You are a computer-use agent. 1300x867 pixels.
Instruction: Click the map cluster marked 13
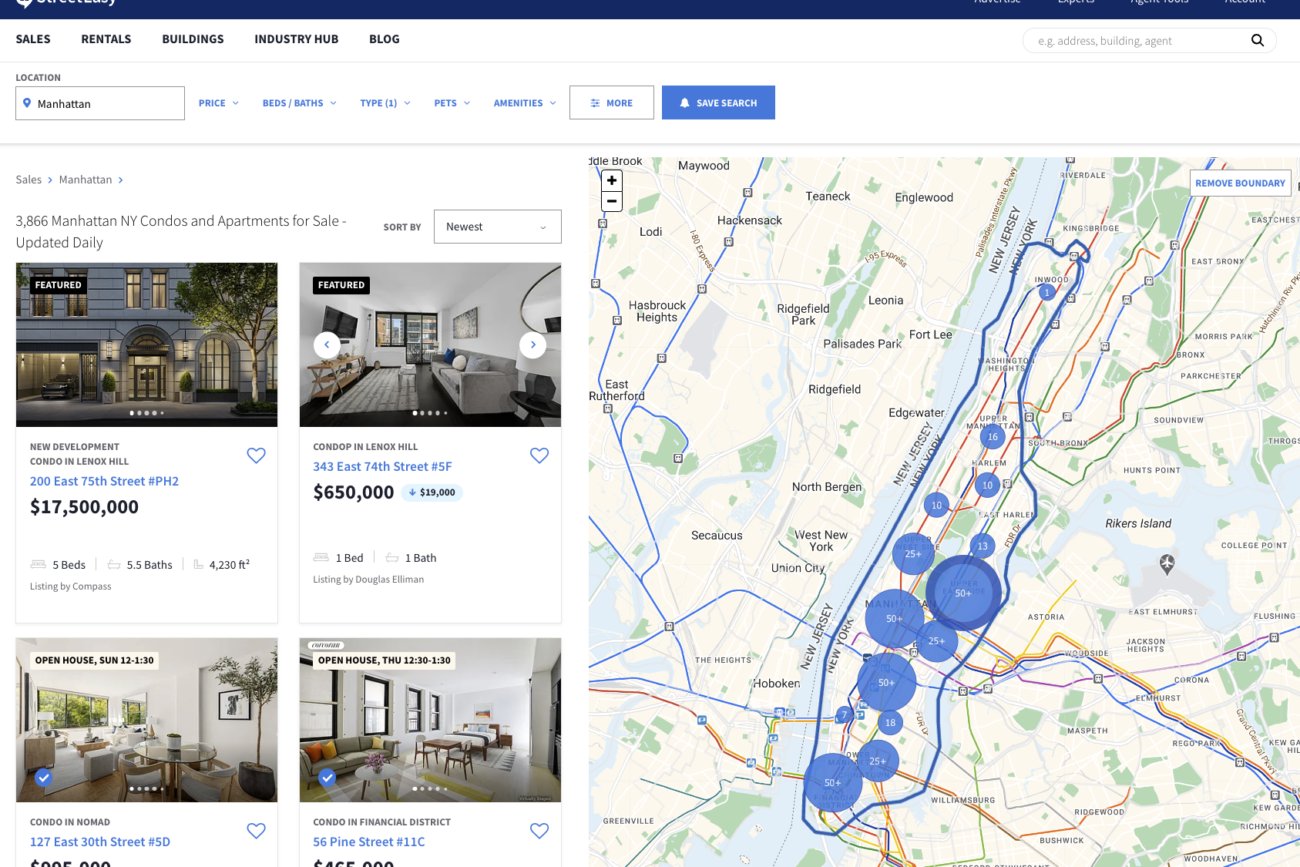[982, 546]
